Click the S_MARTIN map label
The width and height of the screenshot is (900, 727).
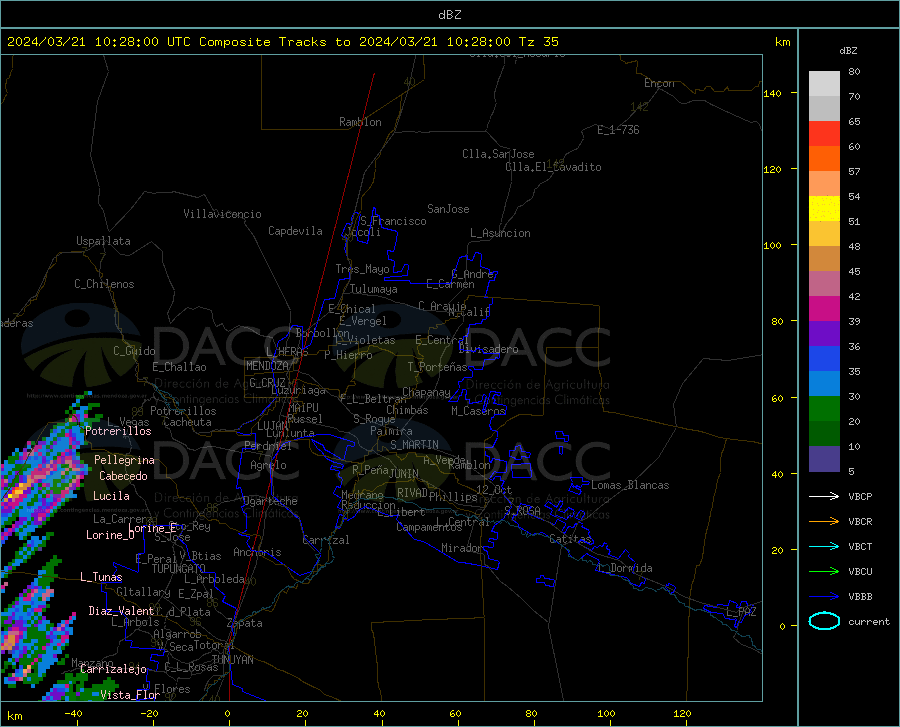click(414, 445)
